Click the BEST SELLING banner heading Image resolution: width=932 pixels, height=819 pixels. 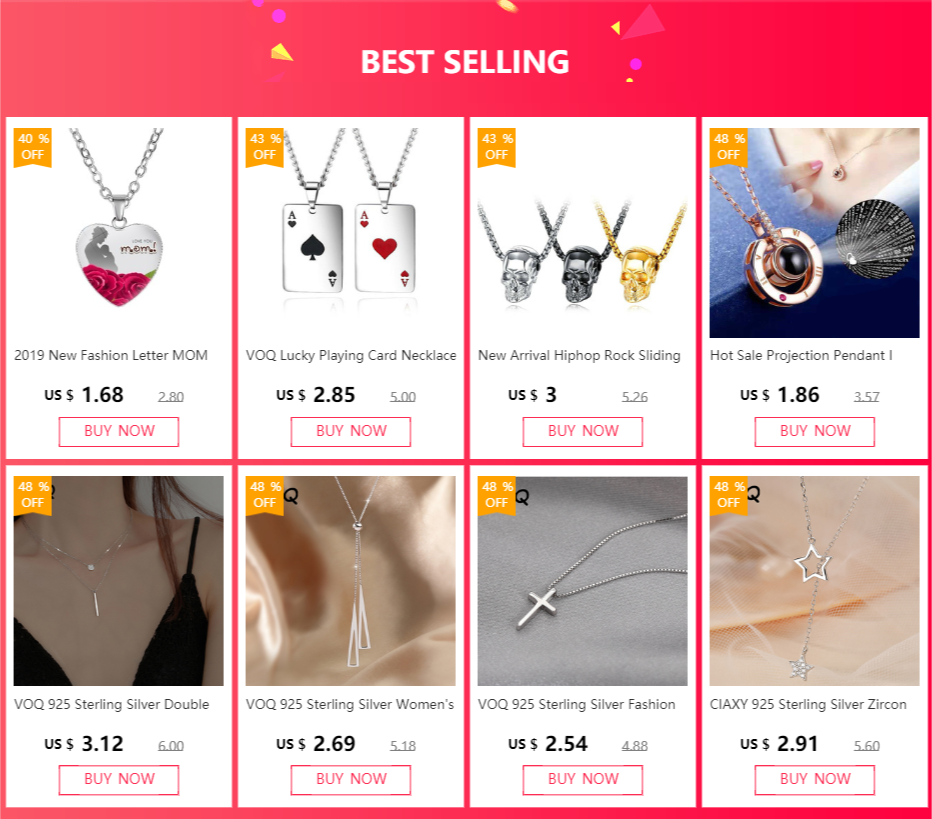click(465, 62)
